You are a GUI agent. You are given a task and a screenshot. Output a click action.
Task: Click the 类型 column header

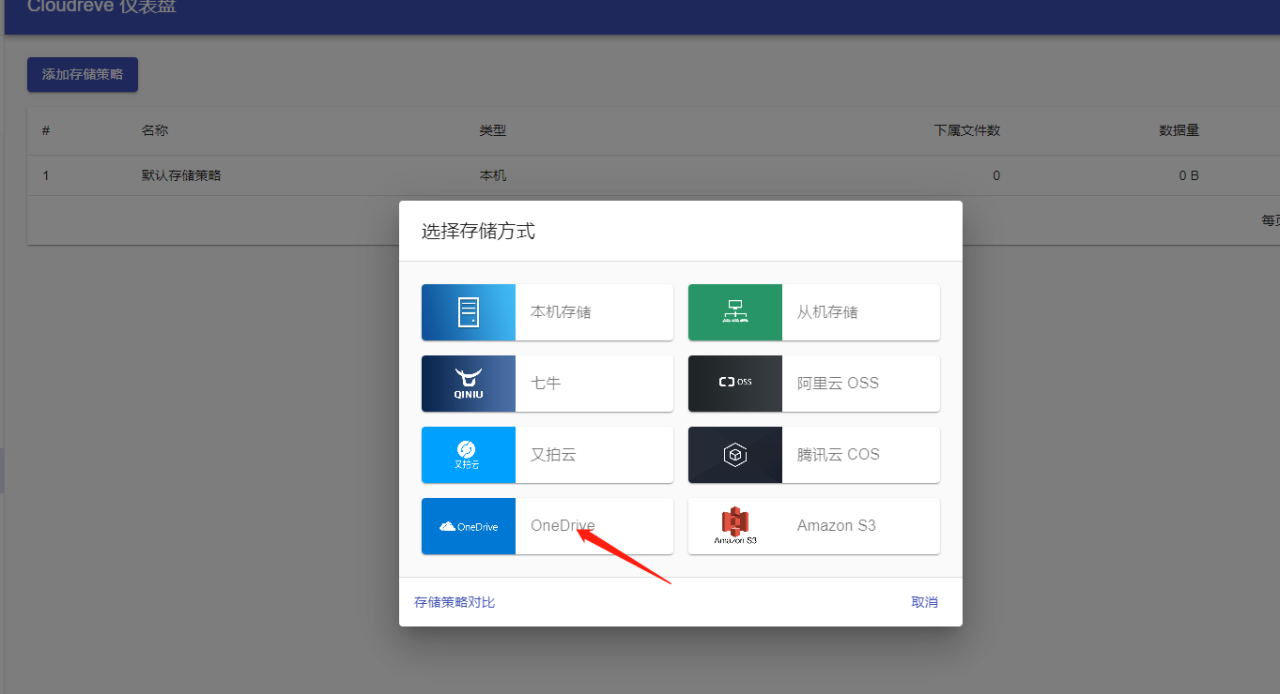(x=491, y=130)
